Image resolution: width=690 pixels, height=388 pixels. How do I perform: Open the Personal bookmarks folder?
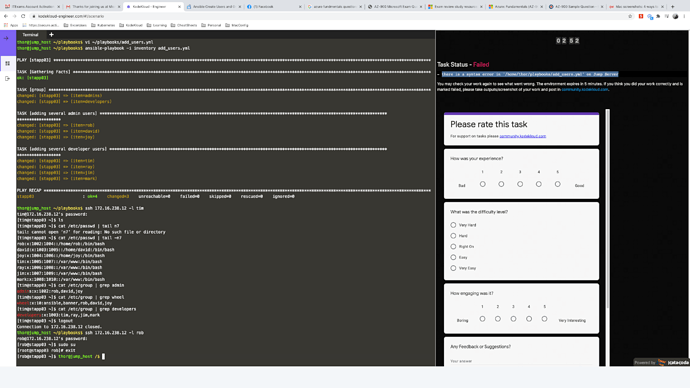pos(211,26)
